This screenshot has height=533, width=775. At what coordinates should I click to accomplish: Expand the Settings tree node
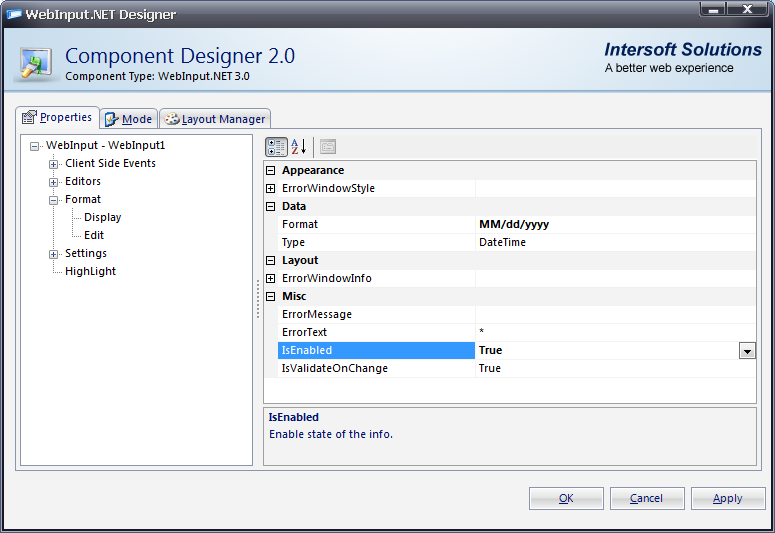point(54,254)
